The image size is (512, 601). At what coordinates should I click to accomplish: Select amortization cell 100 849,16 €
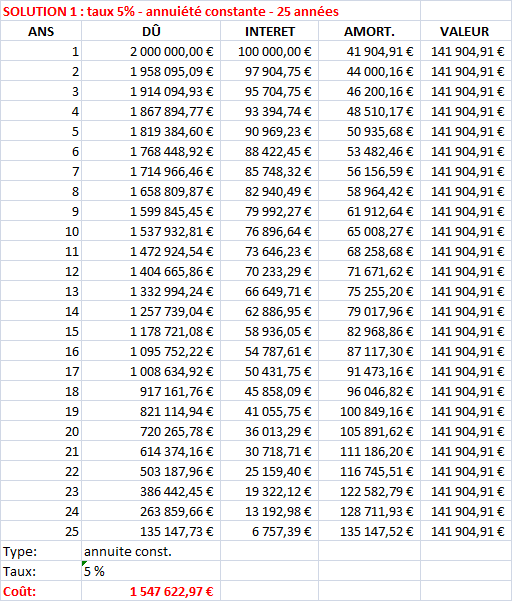369,411
